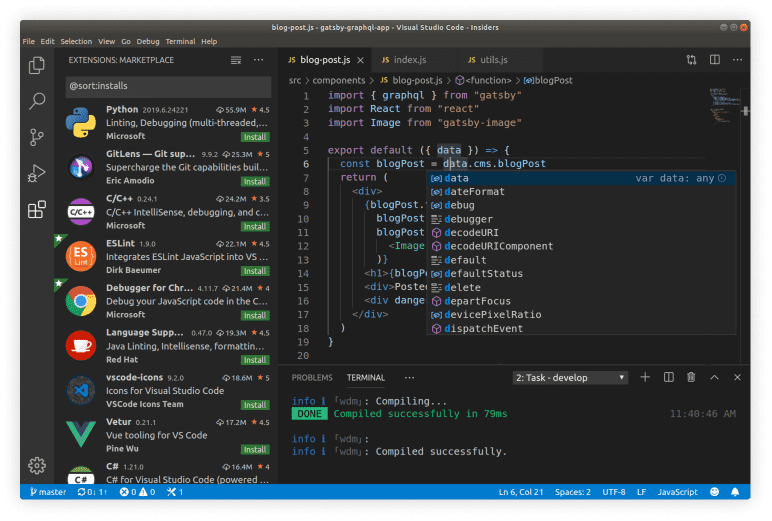The image size is (772, 521).
Task: Install the Python extension
Action: click(255, 136)
